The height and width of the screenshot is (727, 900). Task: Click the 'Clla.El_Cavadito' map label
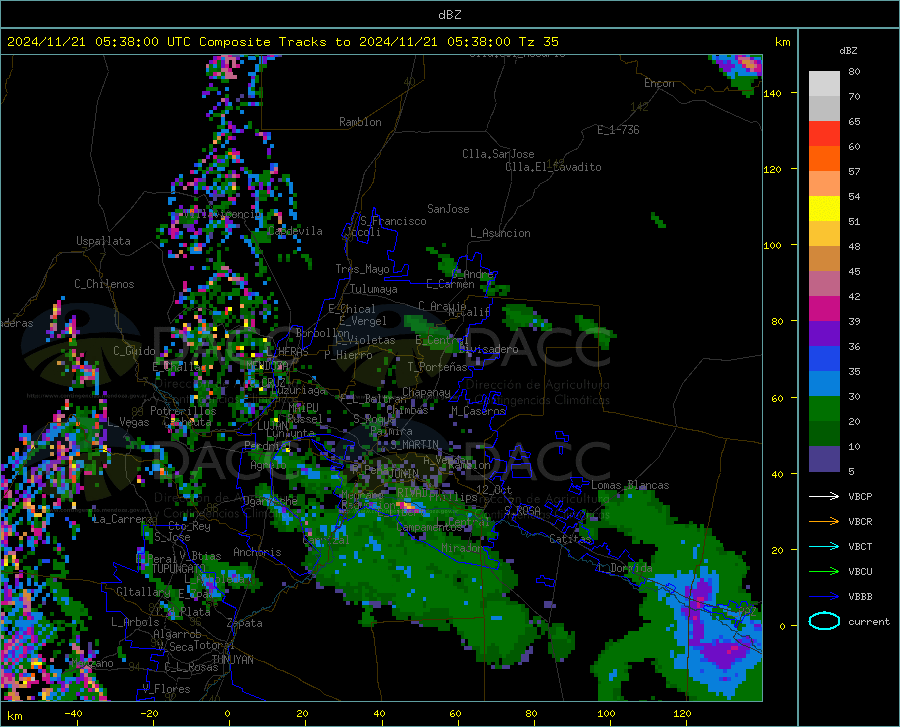coord(553,167)
